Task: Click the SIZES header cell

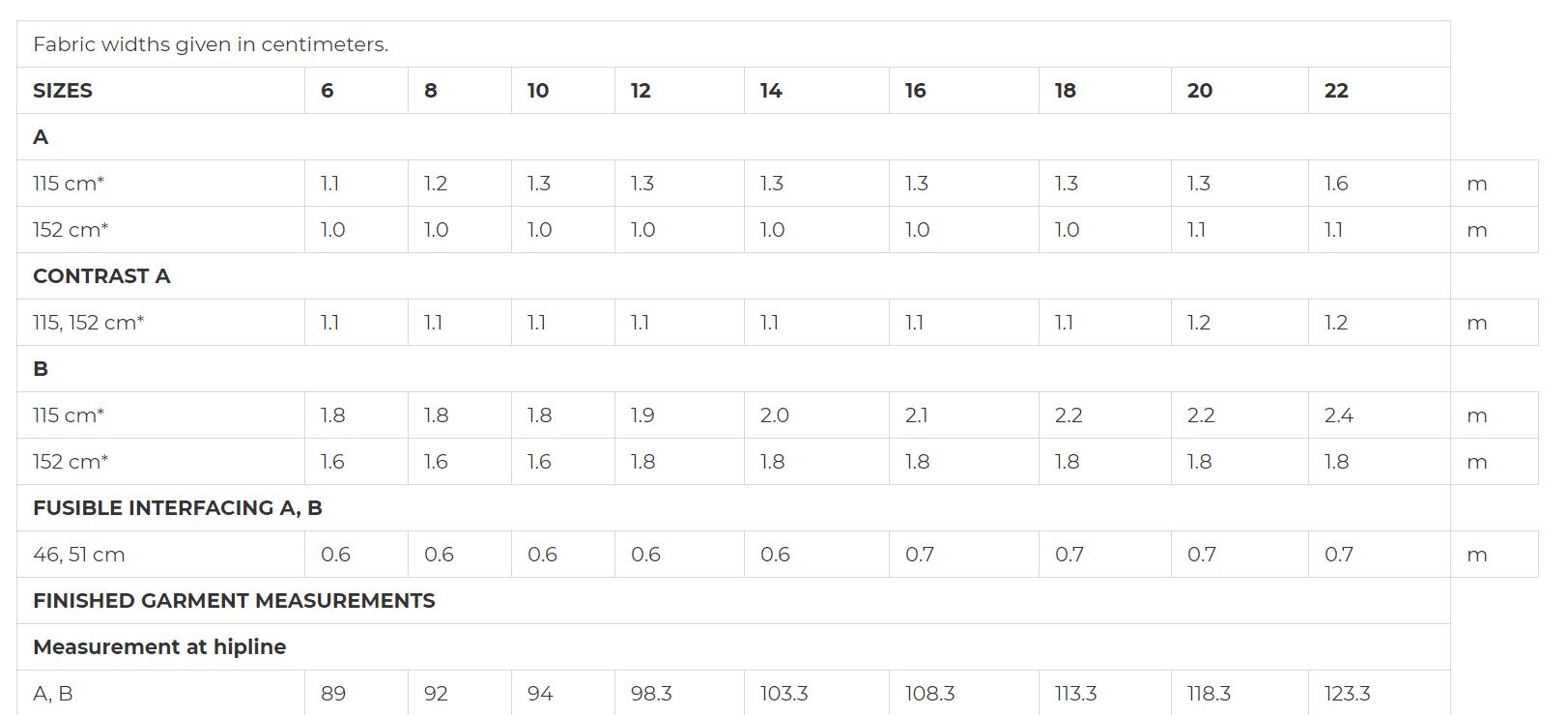Action: coord(160,91)
